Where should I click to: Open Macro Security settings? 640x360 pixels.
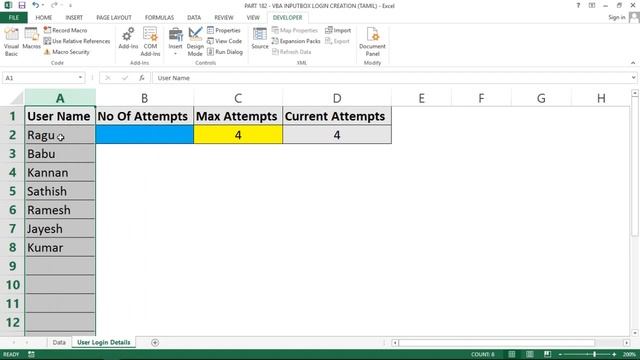coord(67,52)
